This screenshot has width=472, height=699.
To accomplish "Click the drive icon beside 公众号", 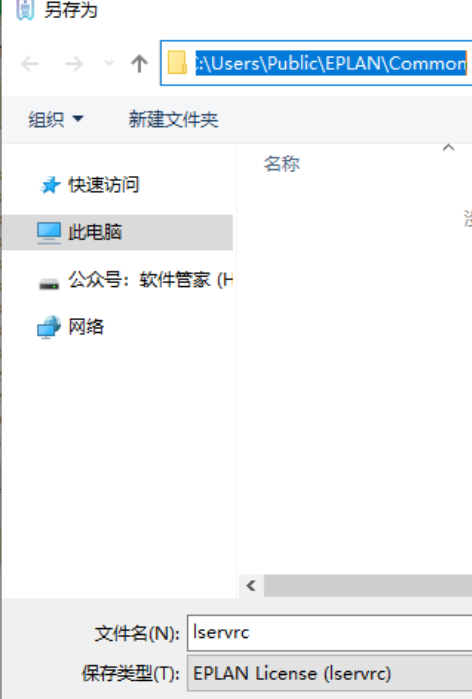I will 49,284.
